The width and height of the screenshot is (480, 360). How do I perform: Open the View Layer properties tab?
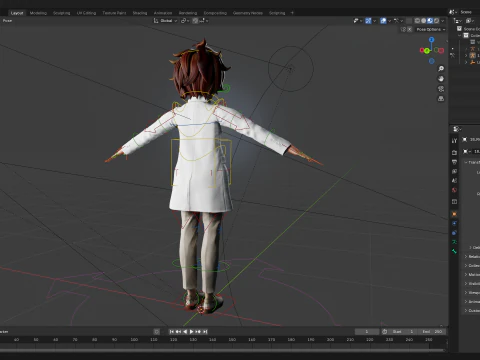tap(454, 171)
